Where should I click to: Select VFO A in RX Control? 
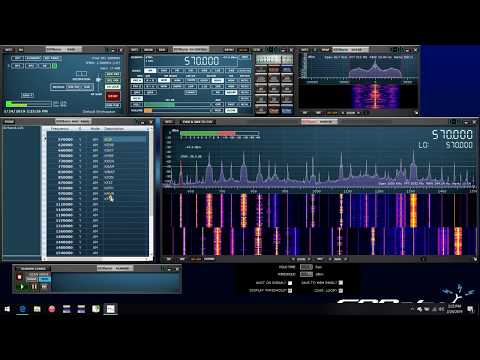pos(137,80)
